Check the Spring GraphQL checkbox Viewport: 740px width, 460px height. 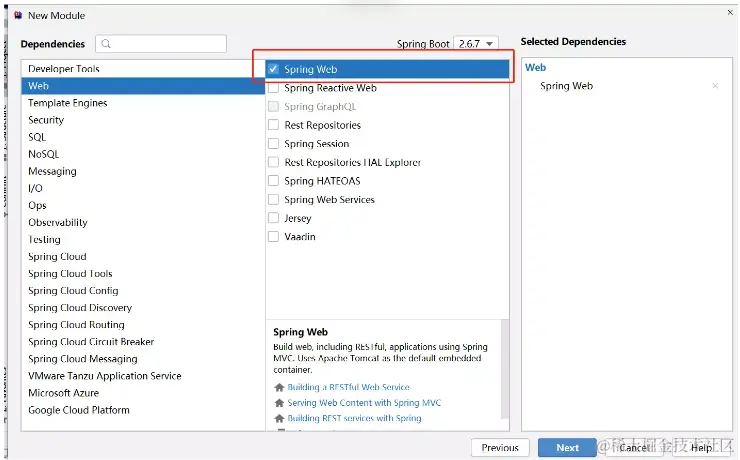(x=273, y=107)
